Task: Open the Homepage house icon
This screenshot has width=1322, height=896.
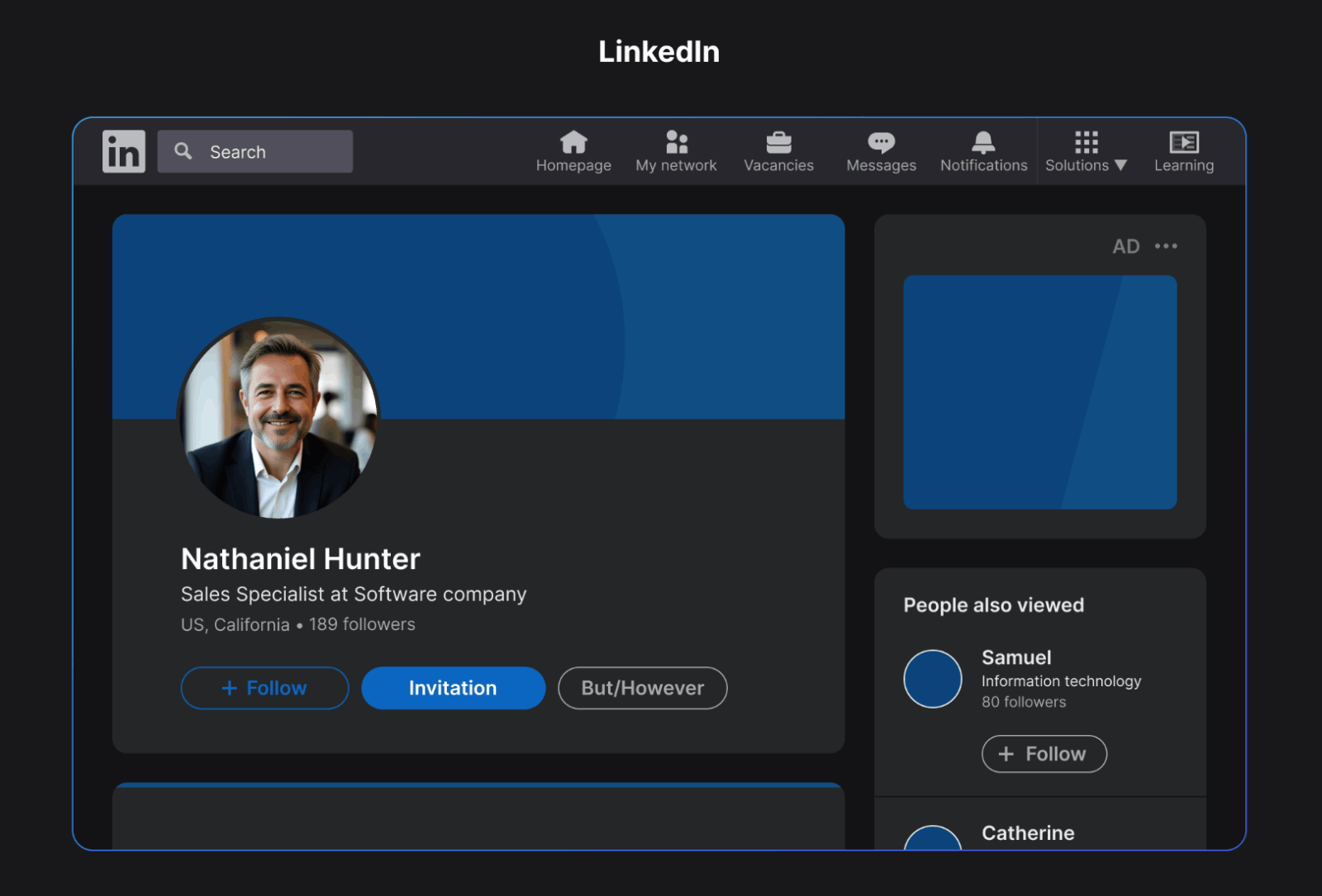Action: (573, 142)
